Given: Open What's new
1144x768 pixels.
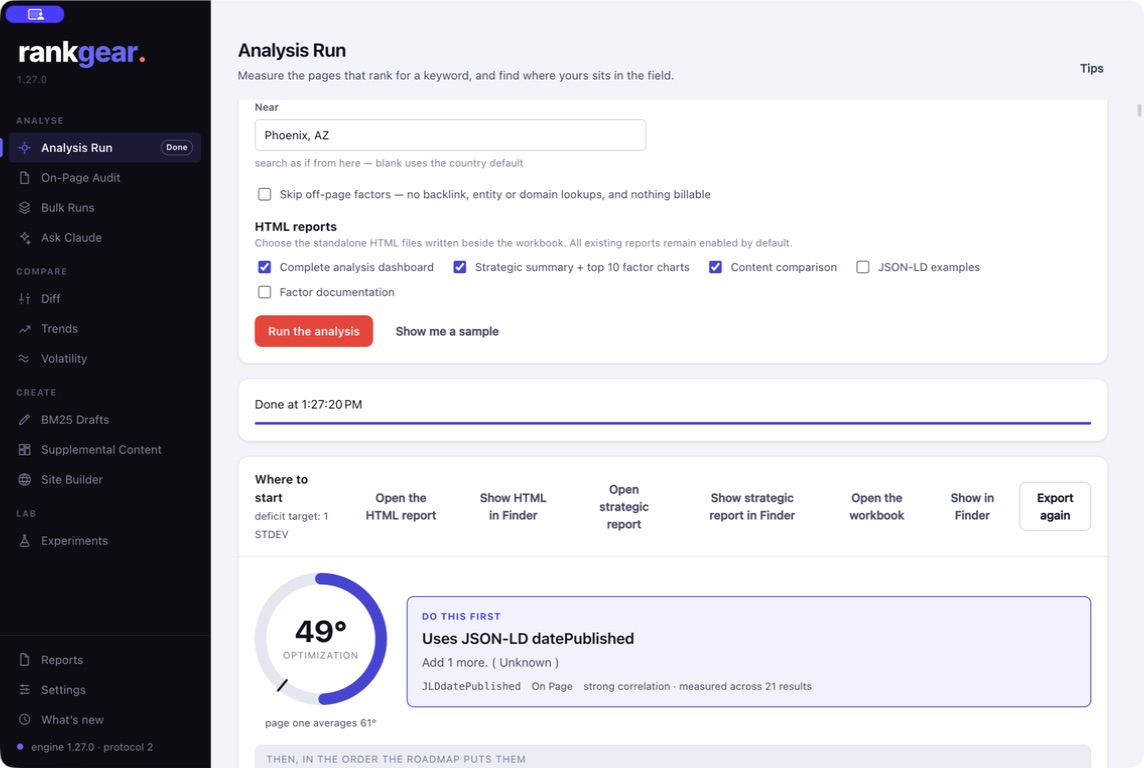Looking at the screenshot, I should click(x=105, y=719).
